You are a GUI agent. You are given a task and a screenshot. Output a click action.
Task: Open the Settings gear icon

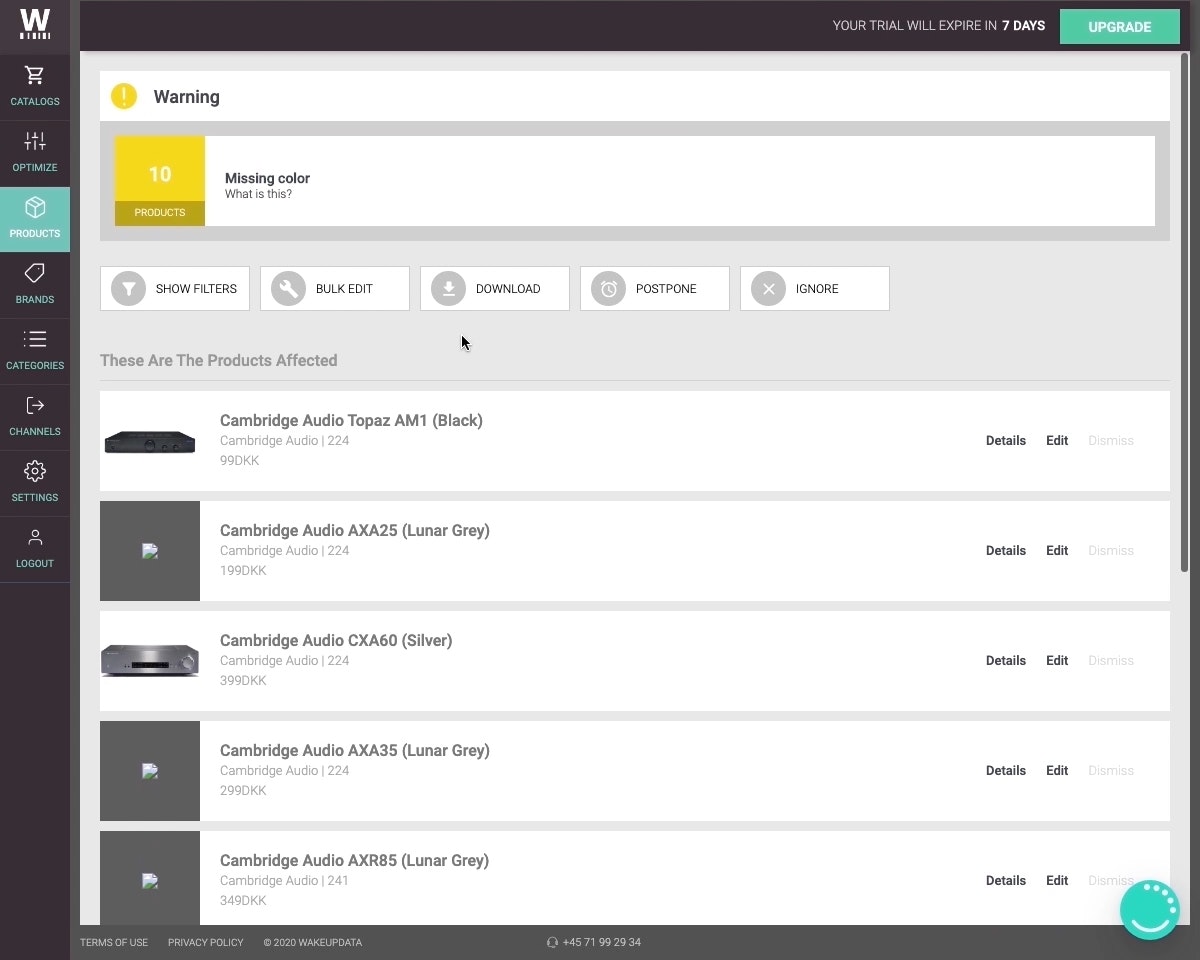(35, 471)
